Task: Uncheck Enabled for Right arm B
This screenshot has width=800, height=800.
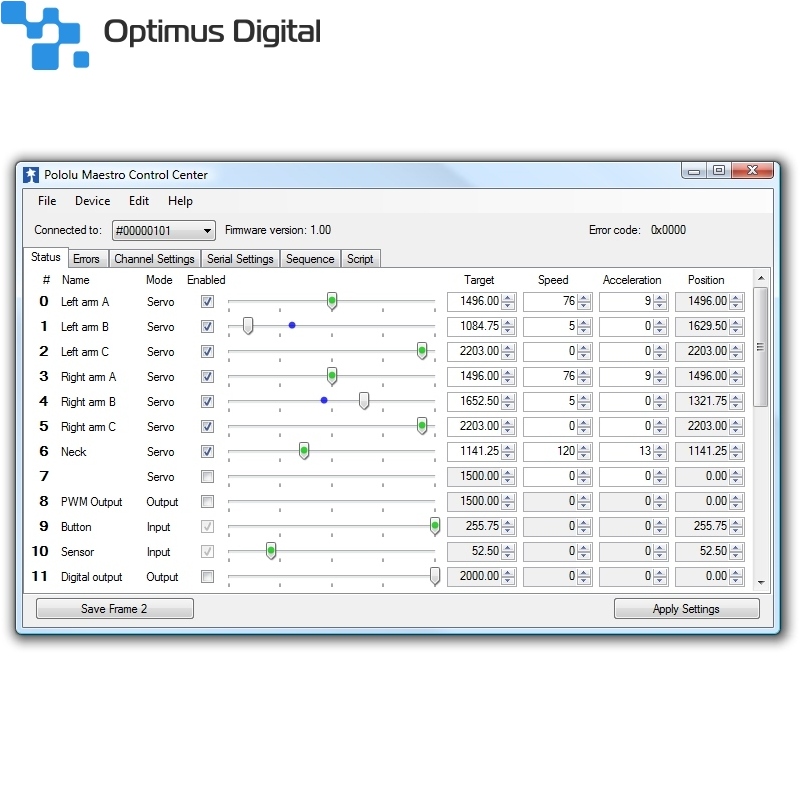Action: [x=207, y=402]
